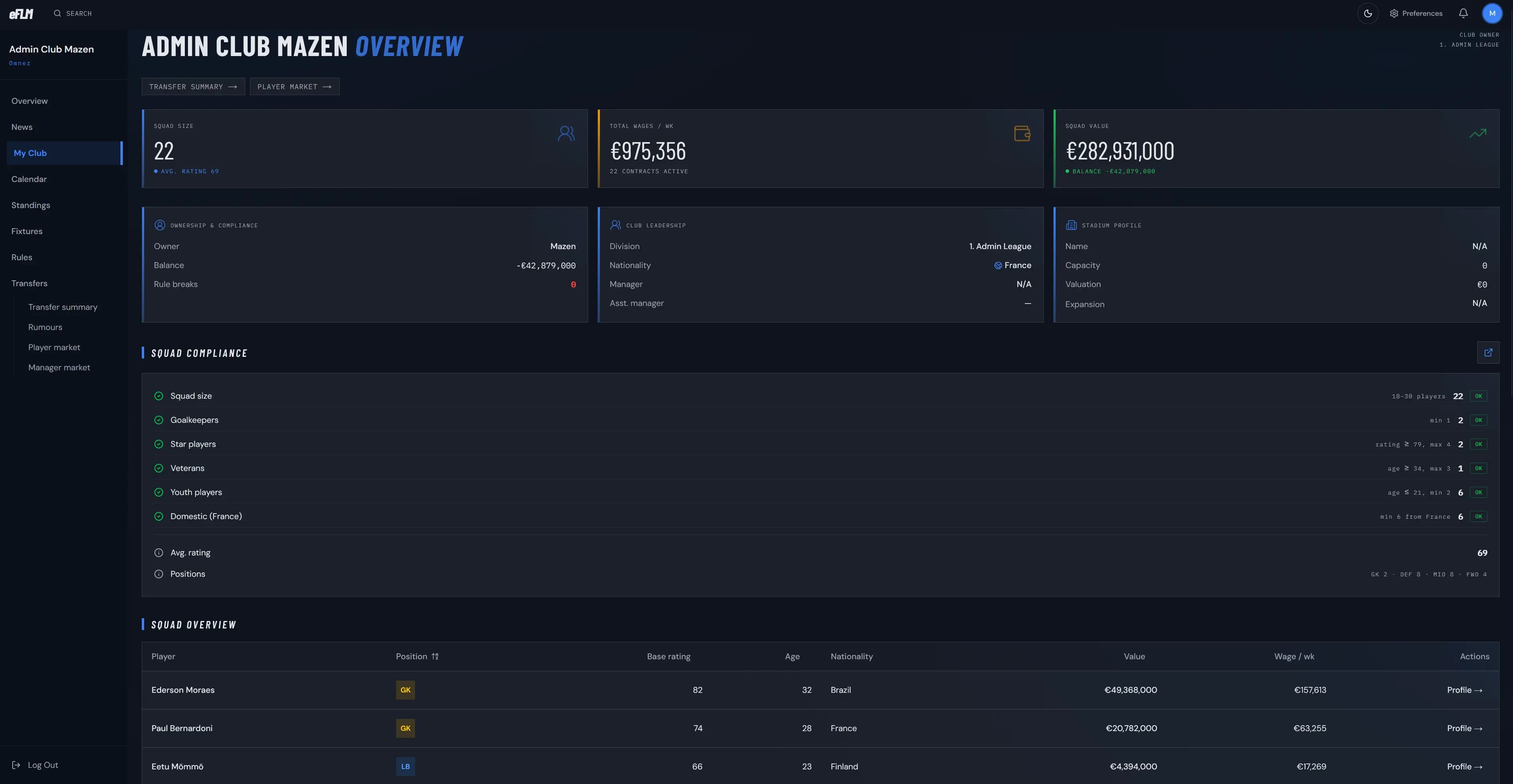Screen dimensions: 1513x784
Task: Click the €282,931,000 squad value
Action: [x=1120, y=151]
